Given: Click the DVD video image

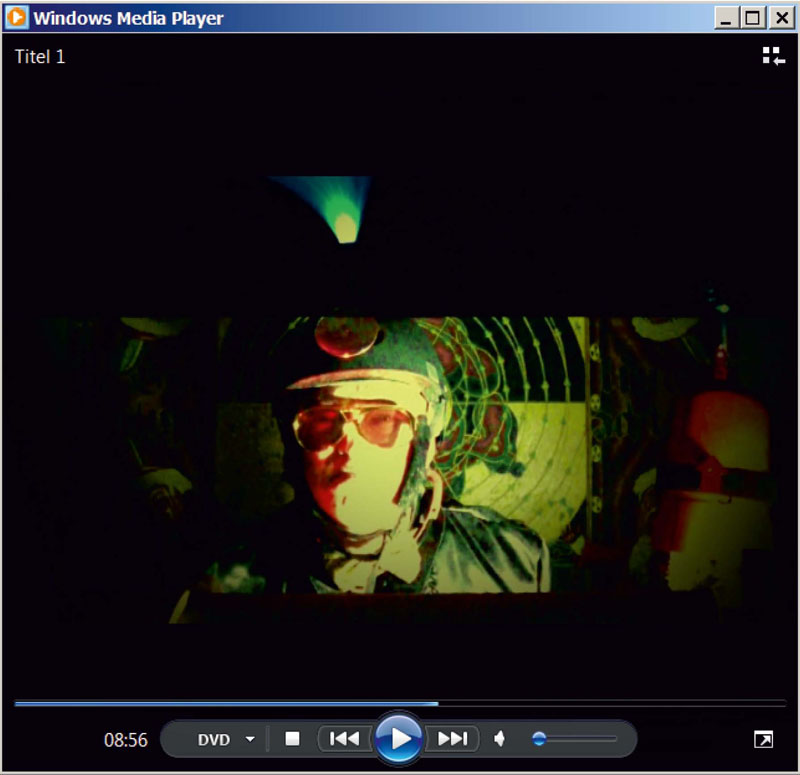Looking at the screenshot, I should (400, 398).
